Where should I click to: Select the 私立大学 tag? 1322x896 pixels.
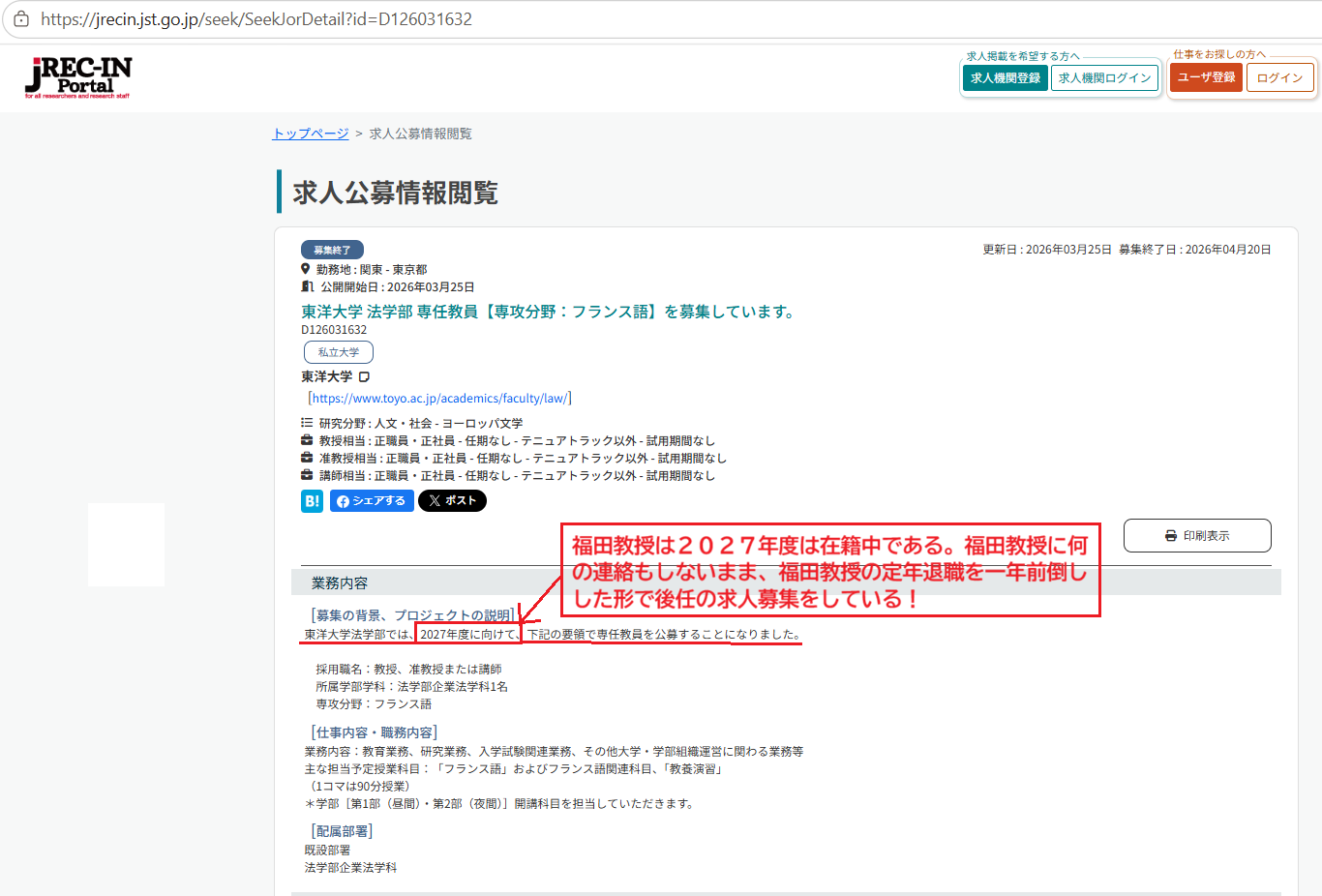(x=339, y=352)
